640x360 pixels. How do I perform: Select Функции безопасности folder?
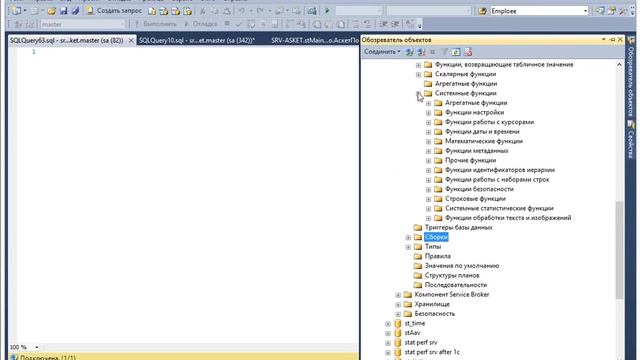coord(479,189)
